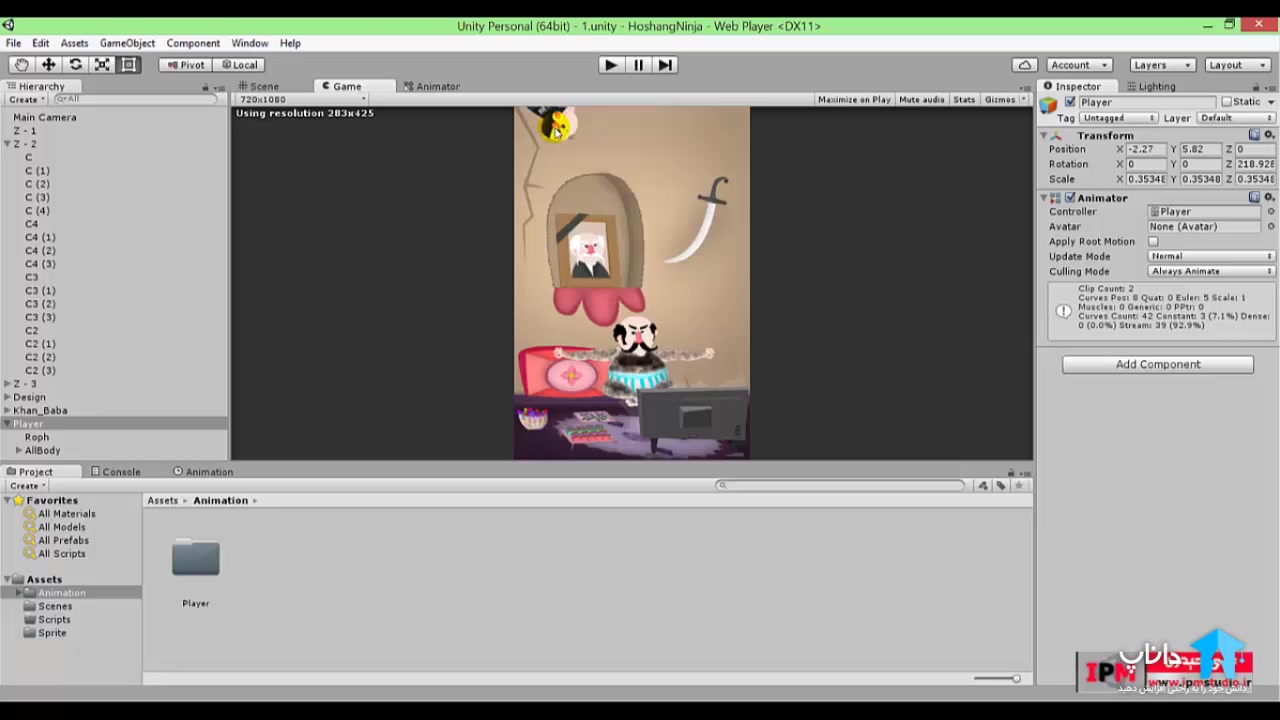Open the Update Mode dropdown

tap(1211, 257)
